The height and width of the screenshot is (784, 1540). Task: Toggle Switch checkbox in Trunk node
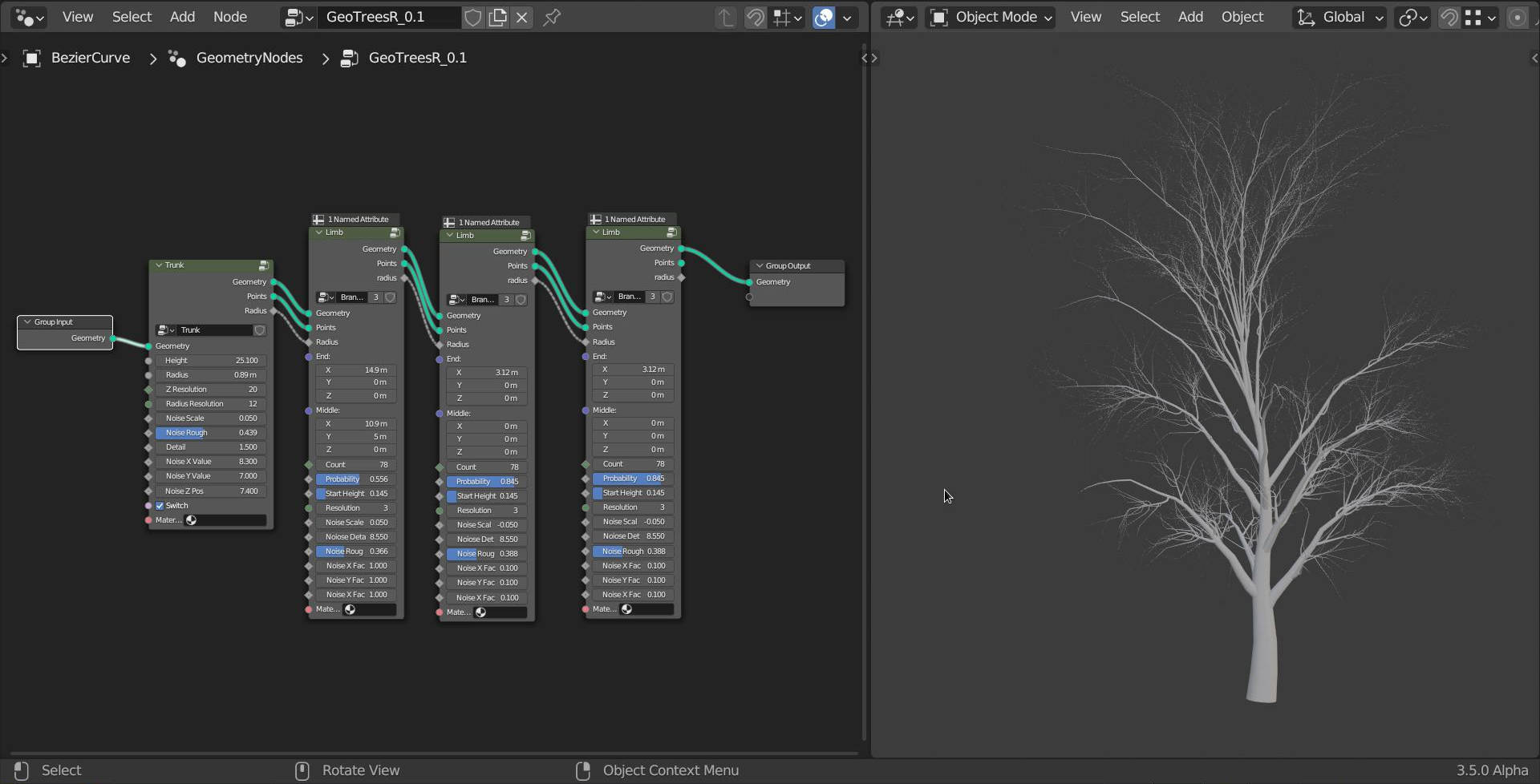[160, 506]
